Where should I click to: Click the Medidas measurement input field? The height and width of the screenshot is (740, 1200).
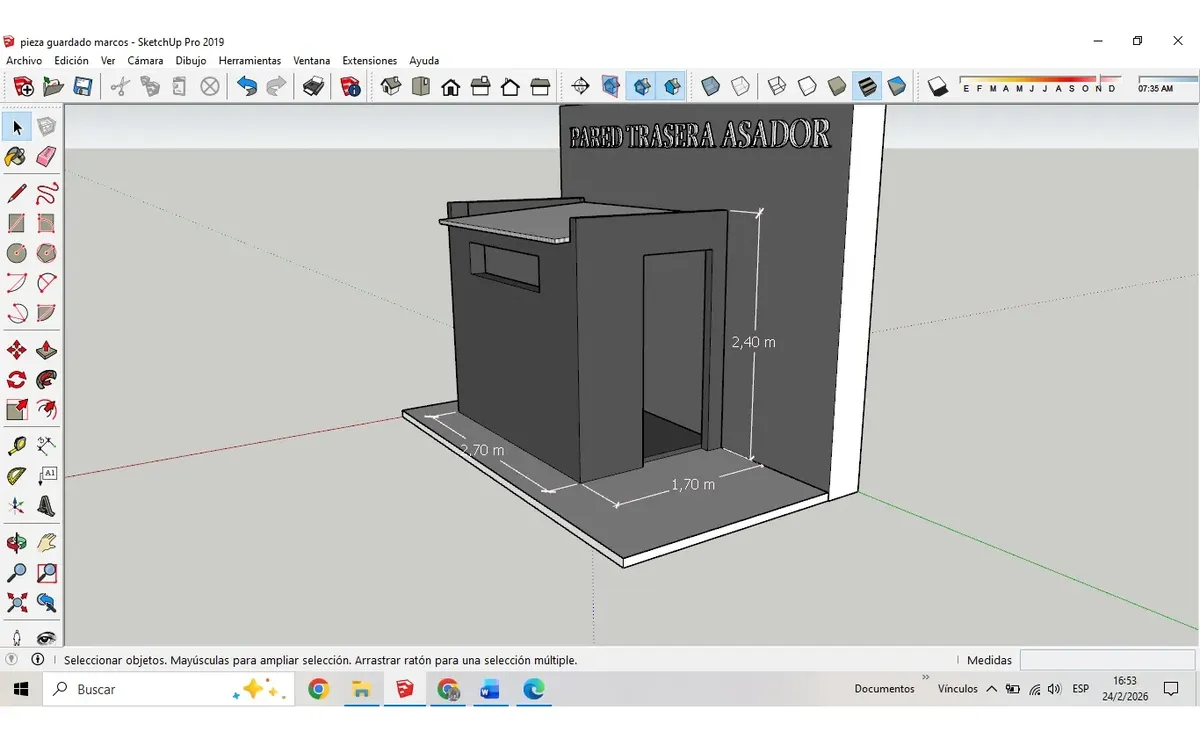pos(1105,660)
